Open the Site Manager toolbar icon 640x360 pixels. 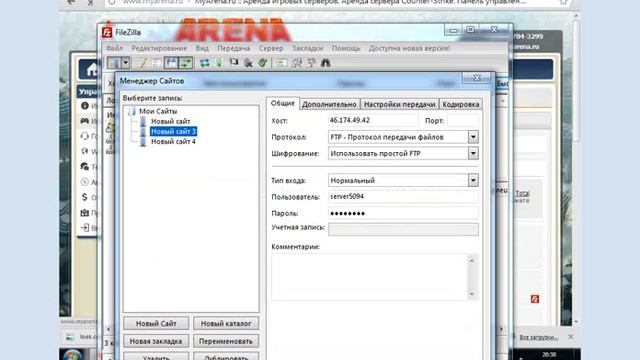tap(113, 63)
